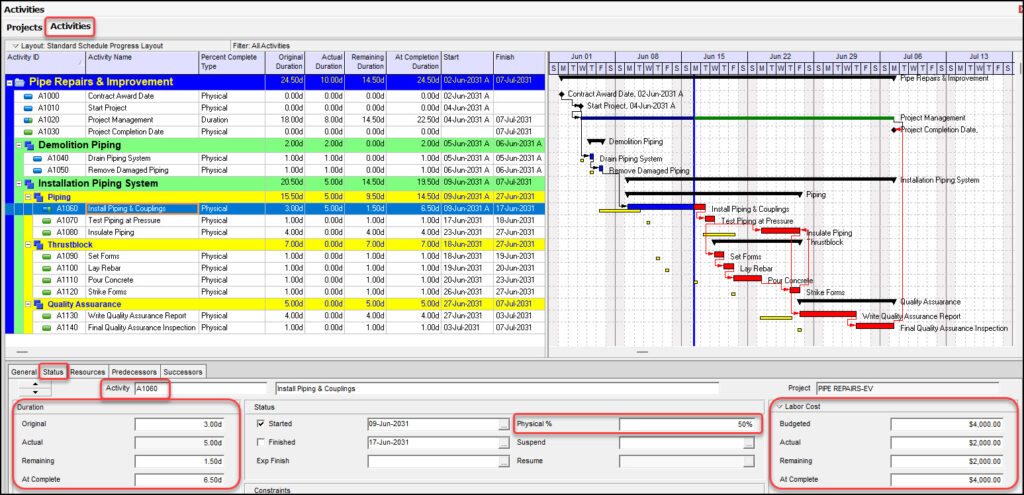The width and height of the screenshot is (1024, 495).
Task: Click the A1010 activity icon
Action: (x=28, y=108)
